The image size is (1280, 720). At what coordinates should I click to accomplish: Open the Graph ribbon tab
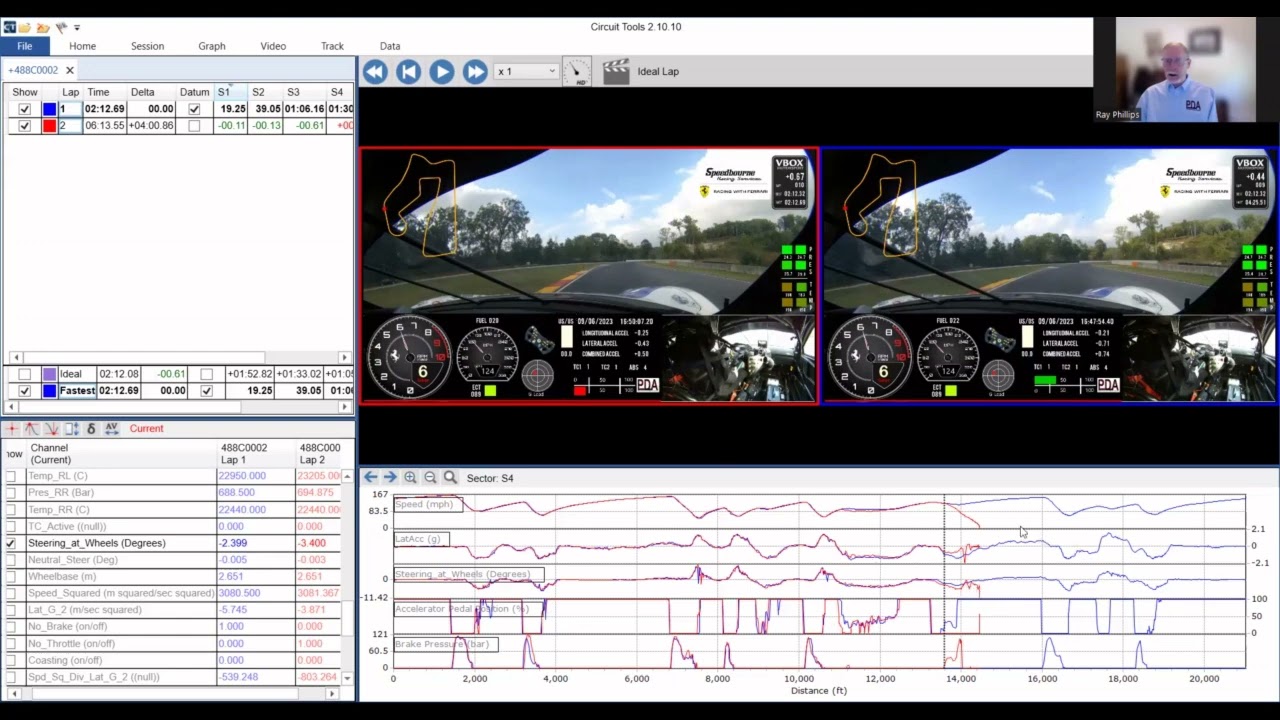click(211, 46)
